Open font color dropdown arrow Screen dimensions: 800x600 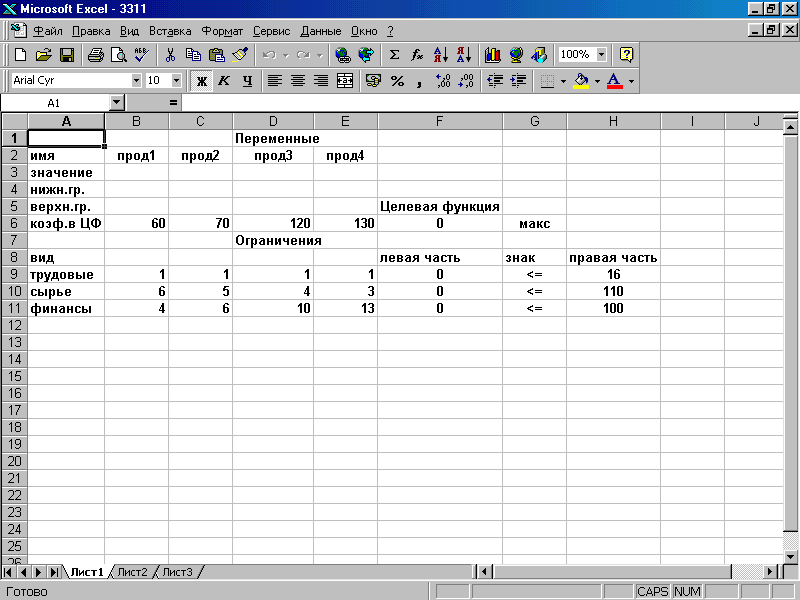click(631, 81)
